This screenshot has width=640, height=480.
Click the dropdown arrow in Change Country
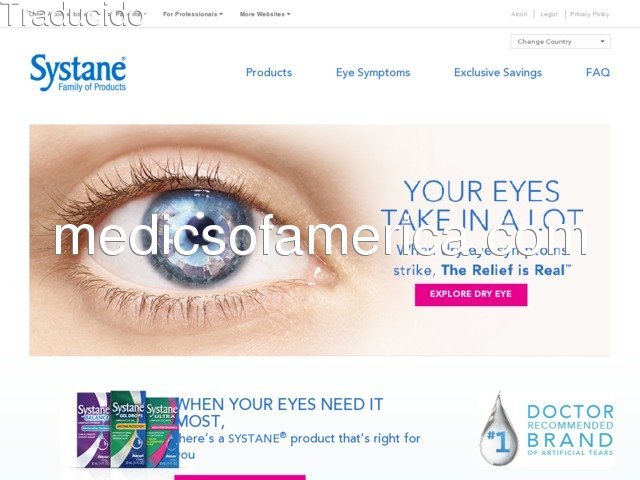(x=602, y=42)
